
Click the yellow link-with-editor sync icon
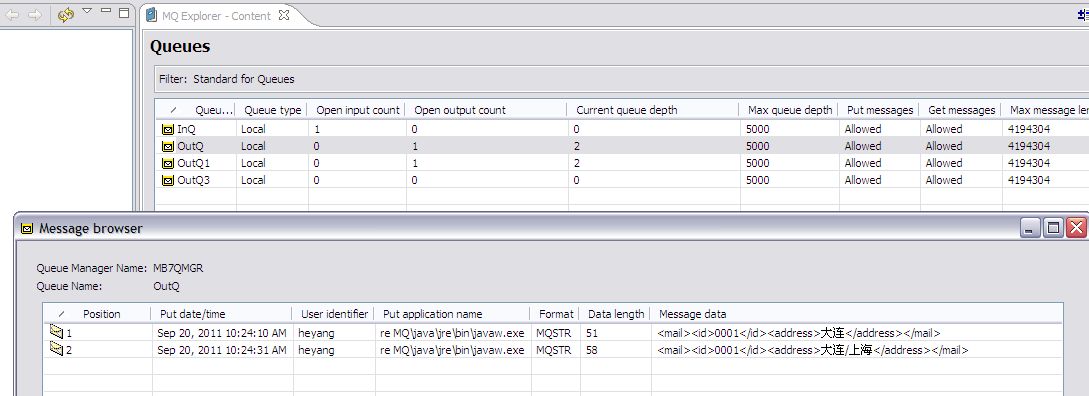66,15
